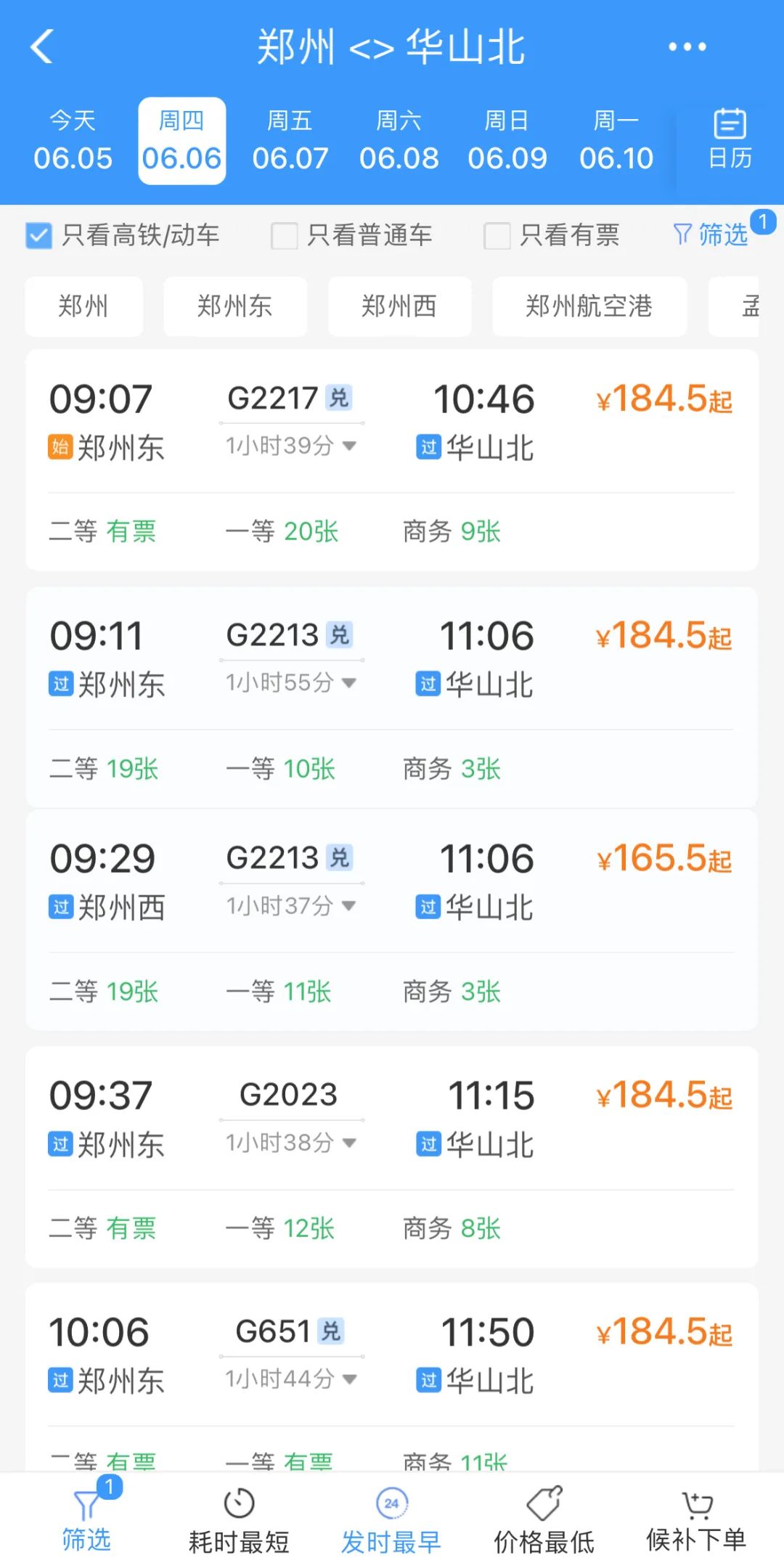The image size is (784, 1563).
Task: Open the three-dot more options menu
Action: coord(687,47)
